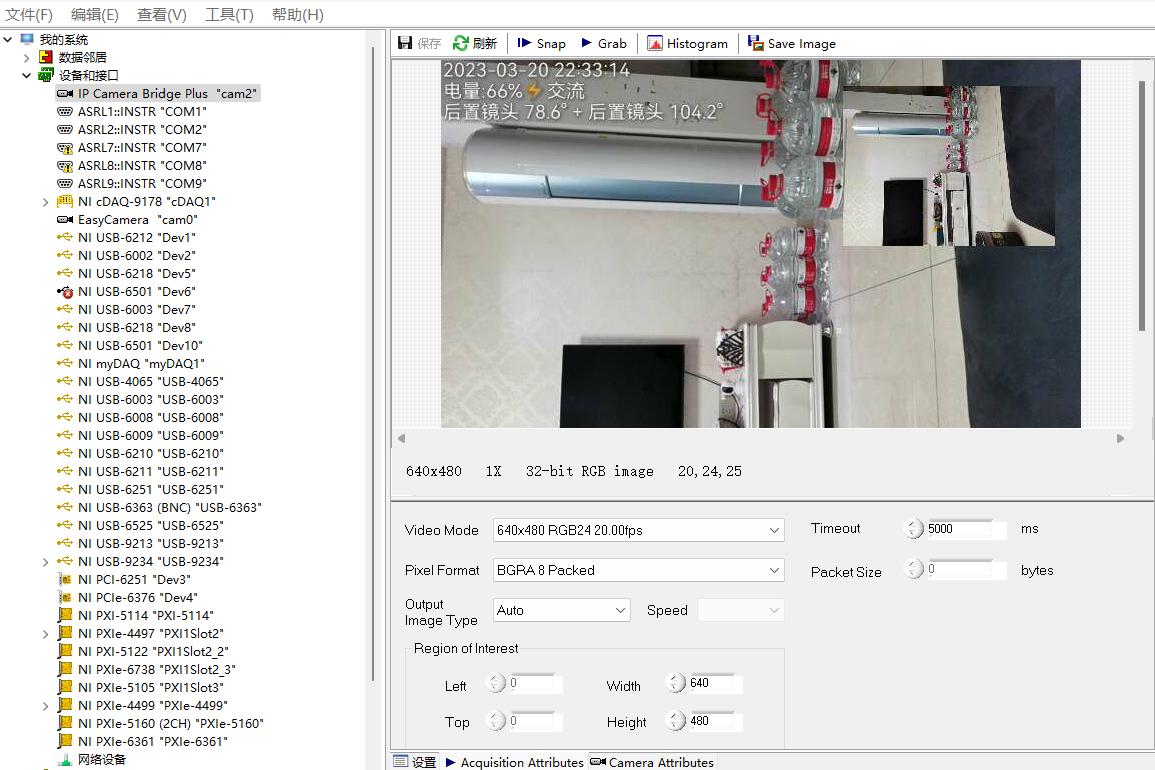
Task: Switch to the Acquisition Attributes tab
Action: coord(514,762)
